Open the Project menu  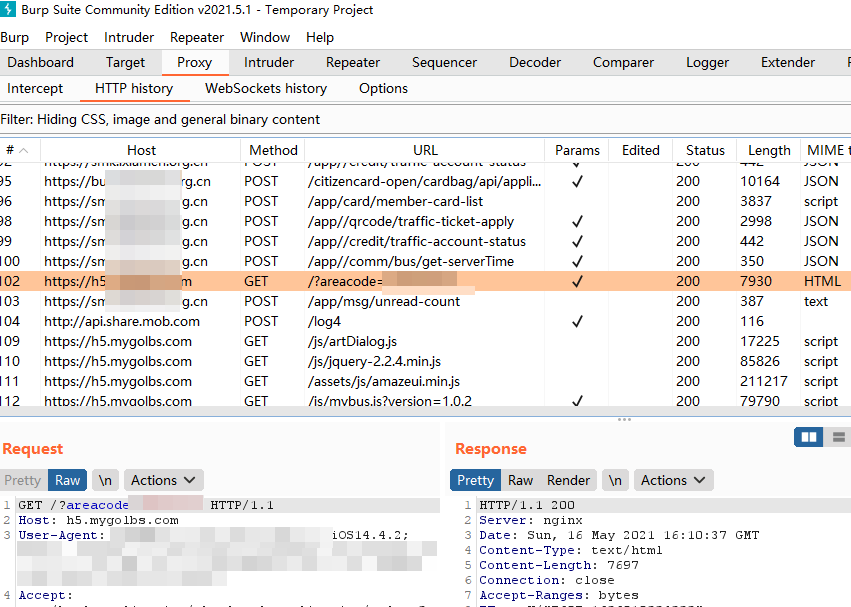[66, 37]
